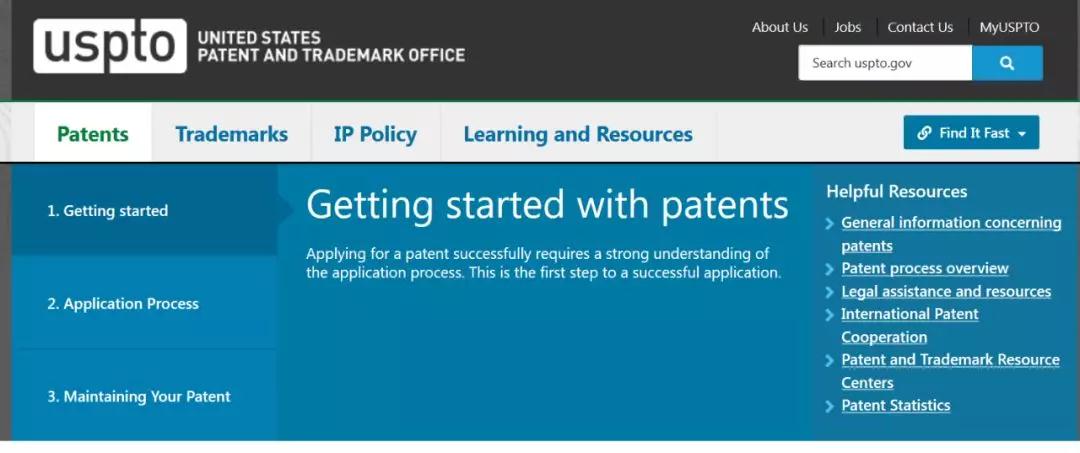Select step 3. Maintaining Your Patent
Viewport: 1080px width, 453px height.
[x=139, y=397]
